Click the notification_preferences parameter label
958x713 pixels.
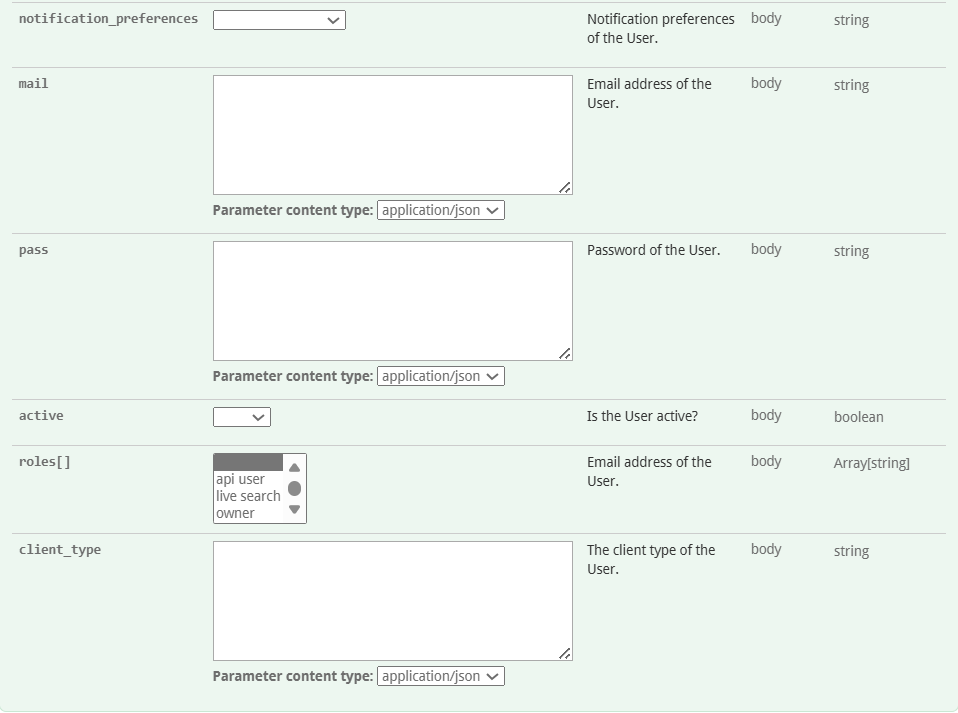pos(108,19)
